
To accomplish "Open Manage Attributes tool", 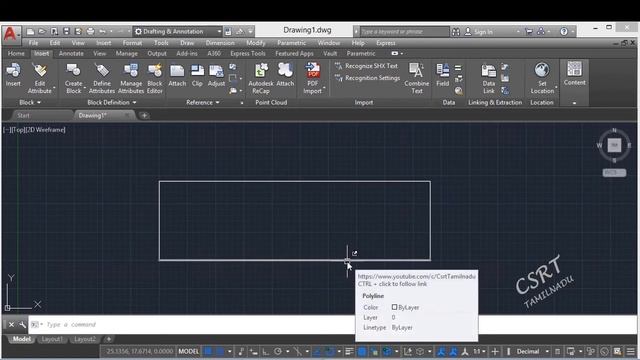I will pos(131,79).
